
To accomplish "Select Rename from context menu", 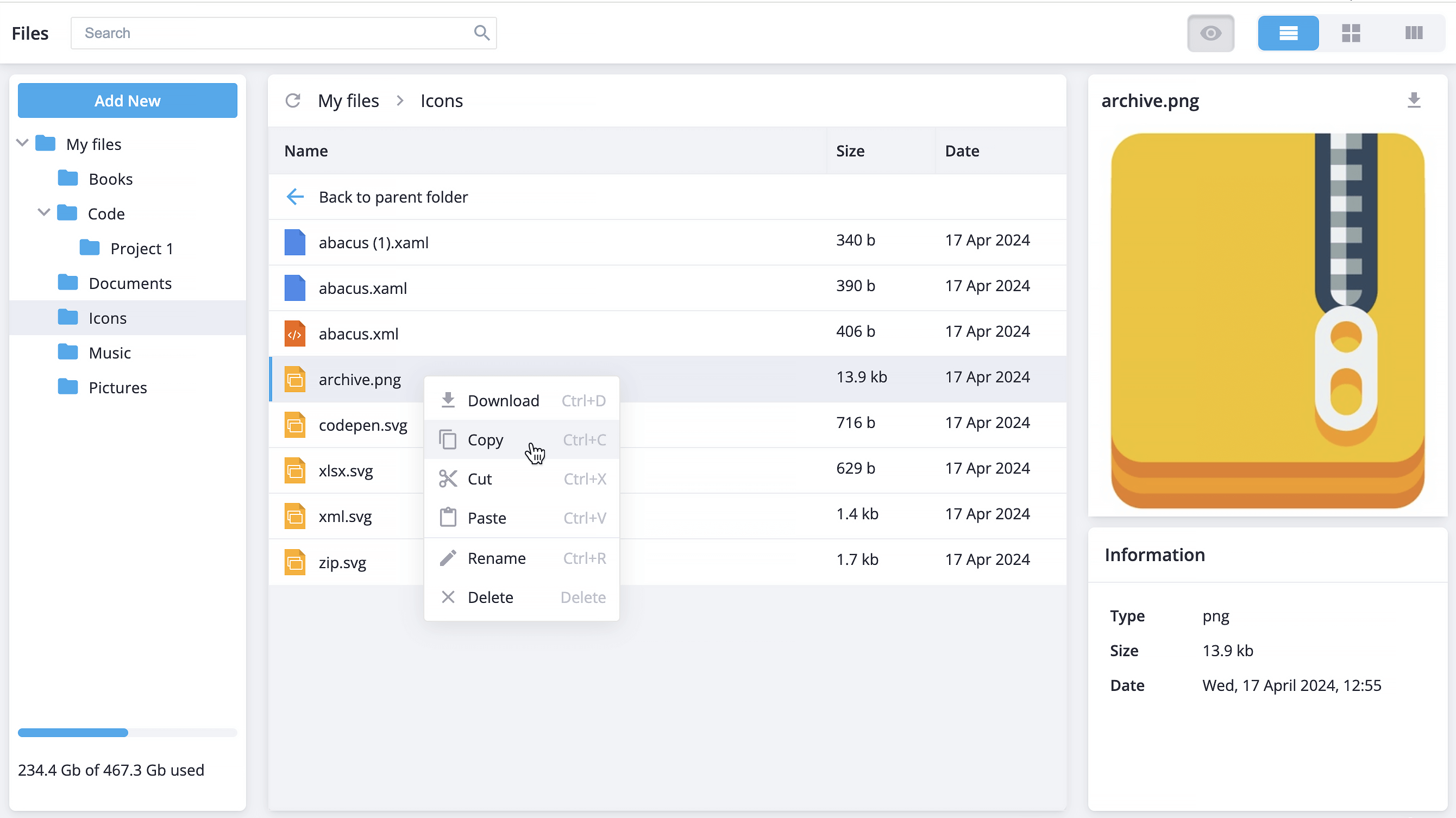I will coord(497,558).
